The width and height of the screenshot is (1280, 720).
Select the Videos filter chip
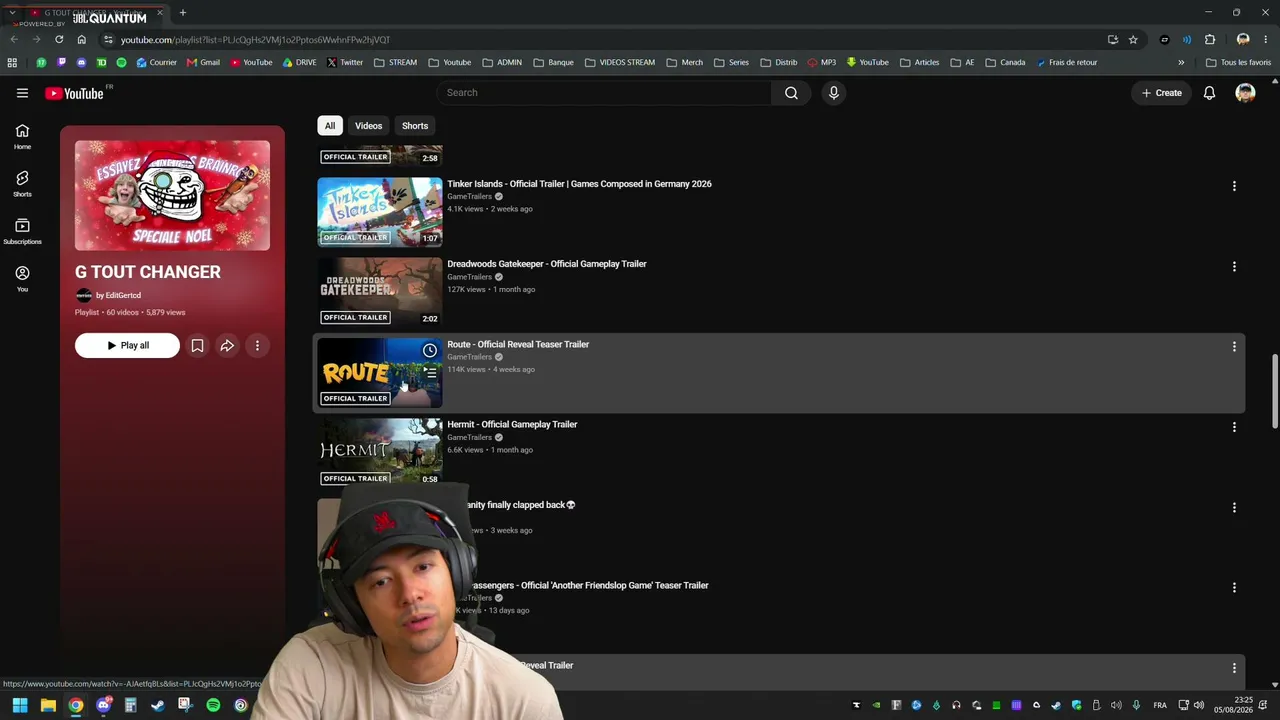click(368, 126)
